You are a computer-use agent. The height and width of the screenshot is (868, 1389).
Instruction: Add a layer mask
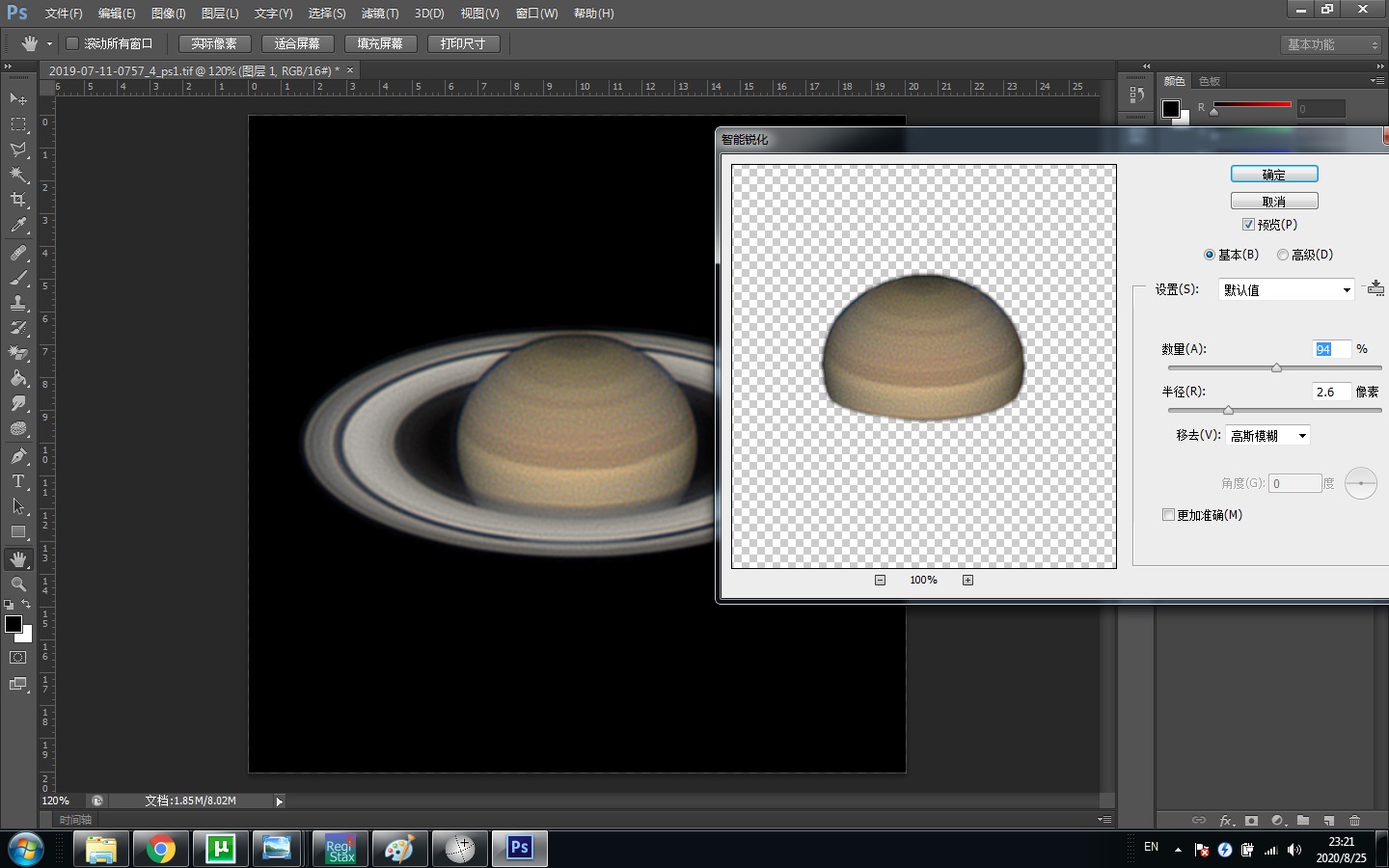pyautogui.click(x=1251, y=821)
